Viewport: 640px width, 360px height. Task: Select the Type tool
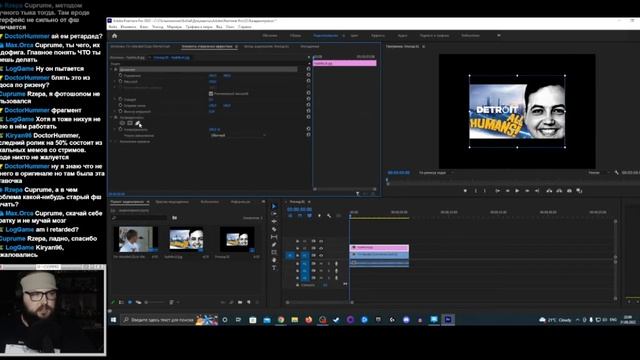click(274, 268)
